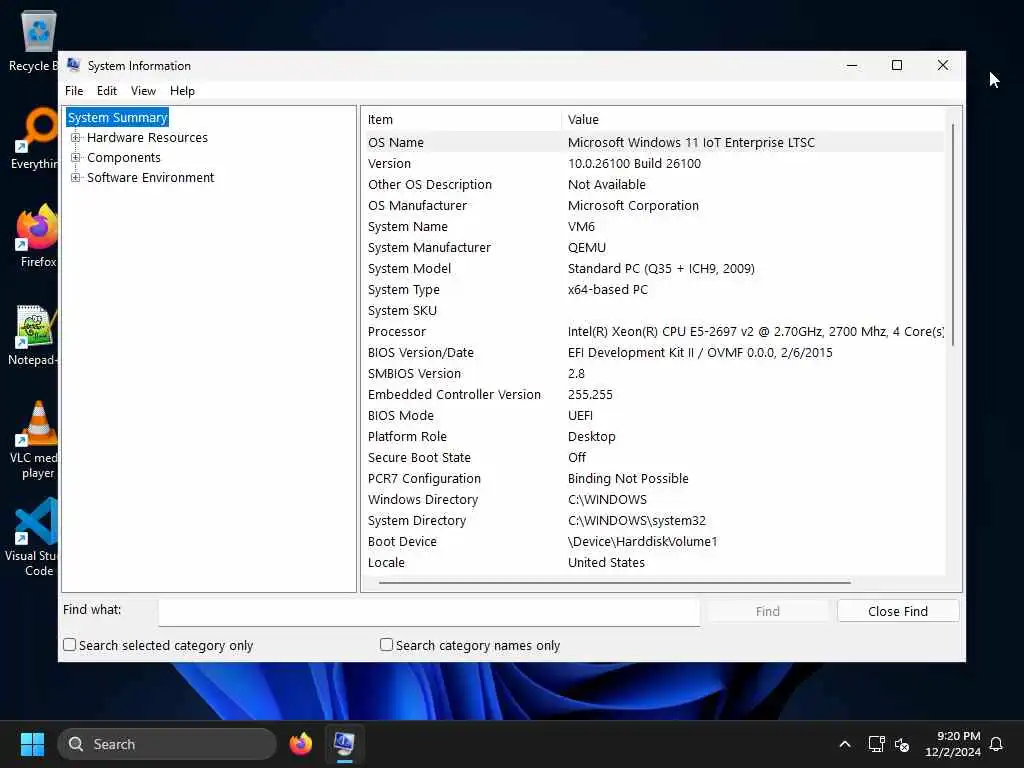Screen dimensions: 1024x768
Task: Open the Recycle Bin desktop icon
Action: coord(33,40)
